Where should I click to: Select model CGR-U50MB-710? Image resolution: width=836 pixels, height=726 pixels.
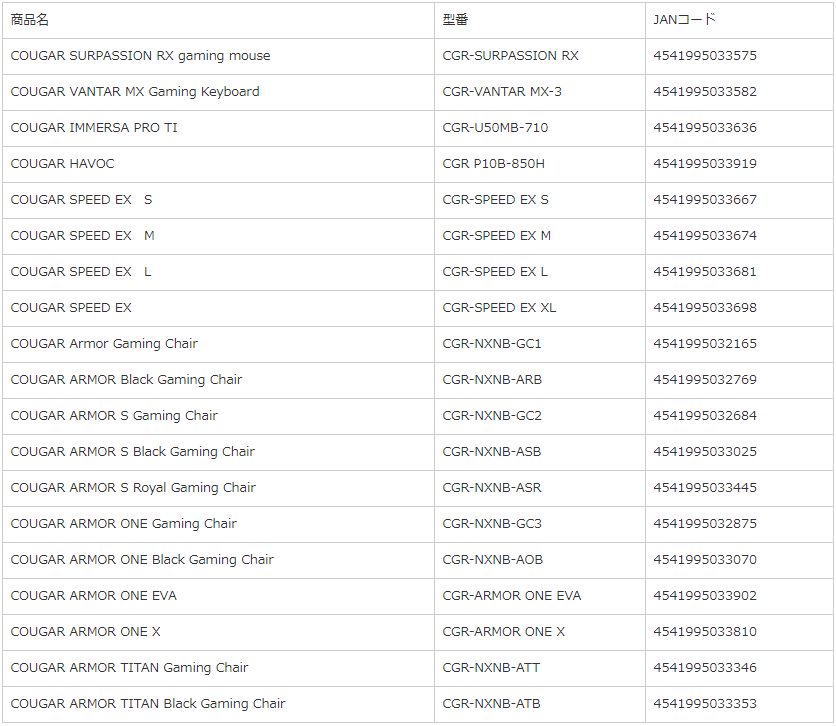(495, 127)
